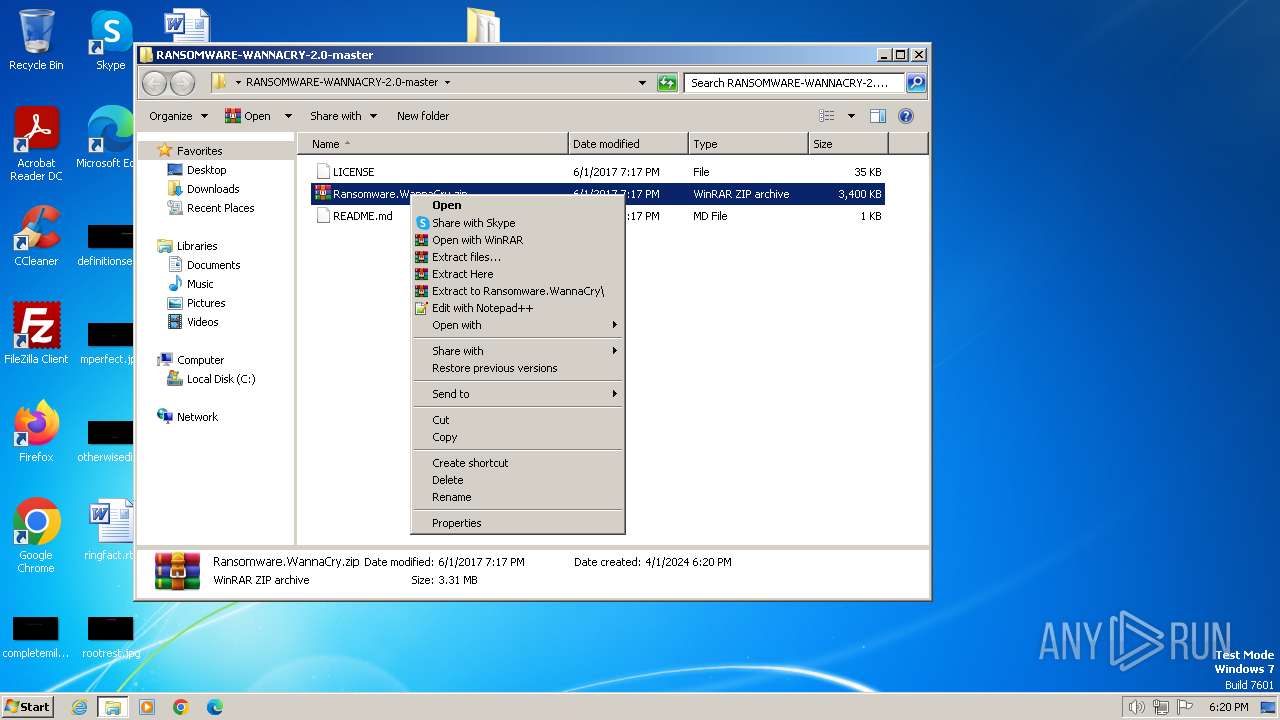Expand Share with context submenu
The image size is (1280, 720).
tap(518, 351)
